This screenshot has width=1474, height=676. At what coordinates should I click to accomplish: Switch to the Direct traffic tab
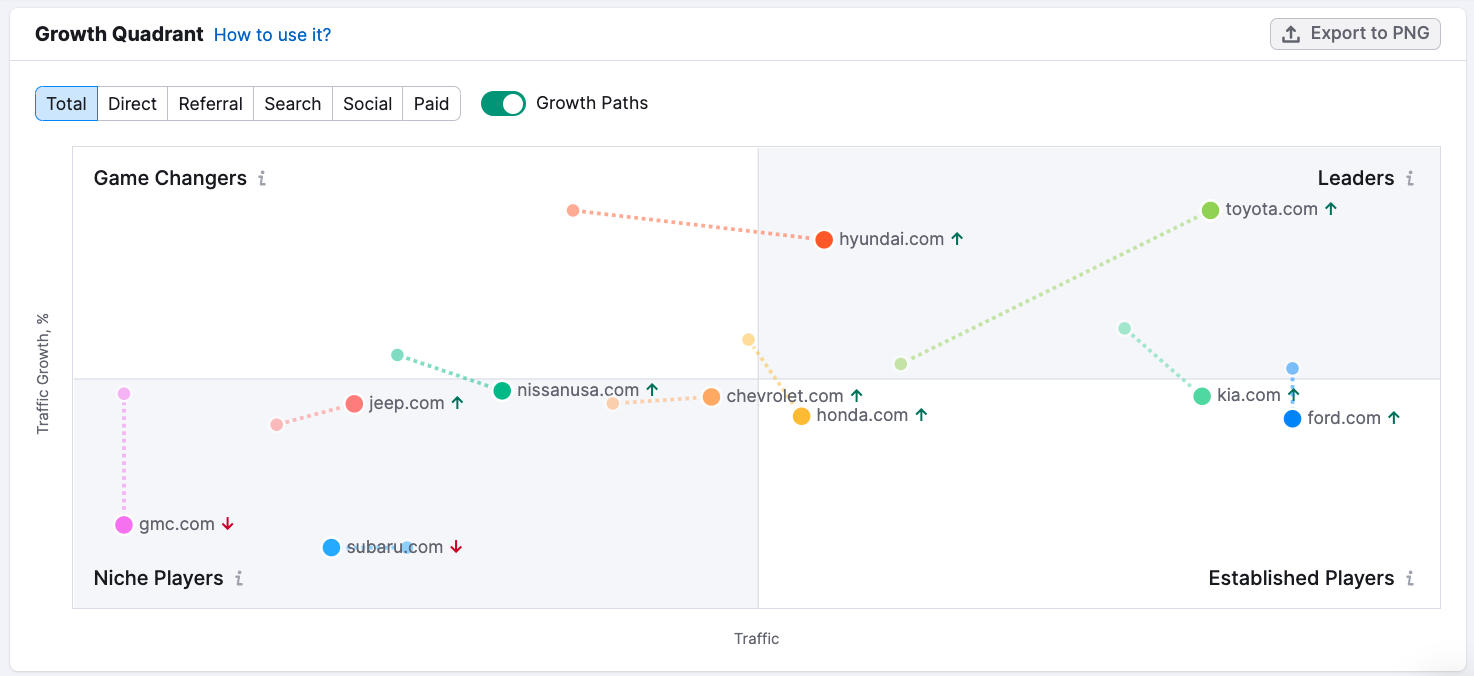133,104
